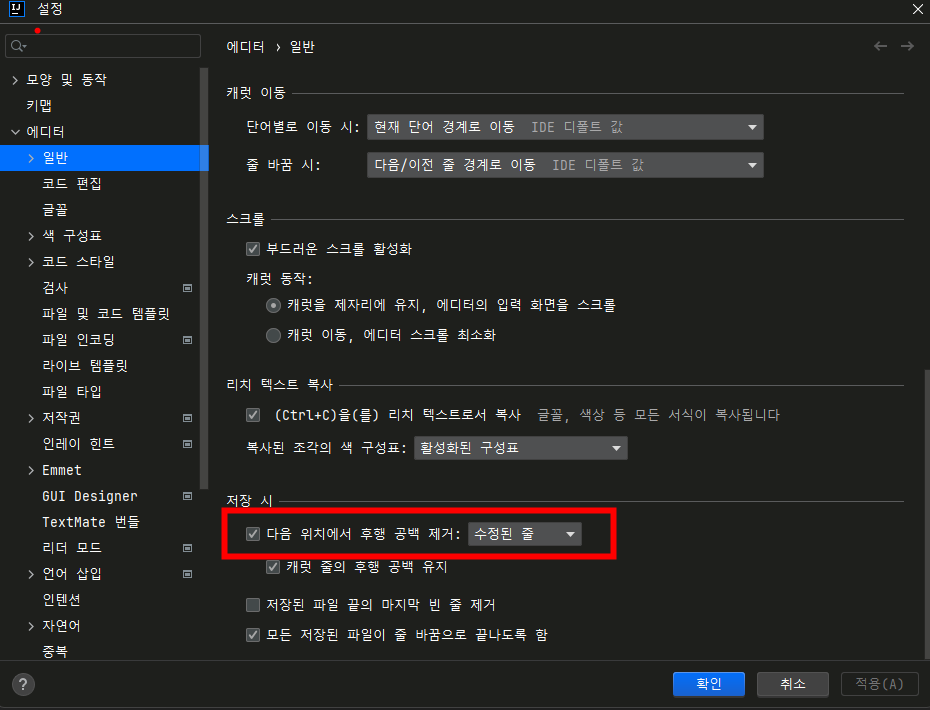Open the 수정된 줄 trailing-space dropdown

tap(524, 535)
